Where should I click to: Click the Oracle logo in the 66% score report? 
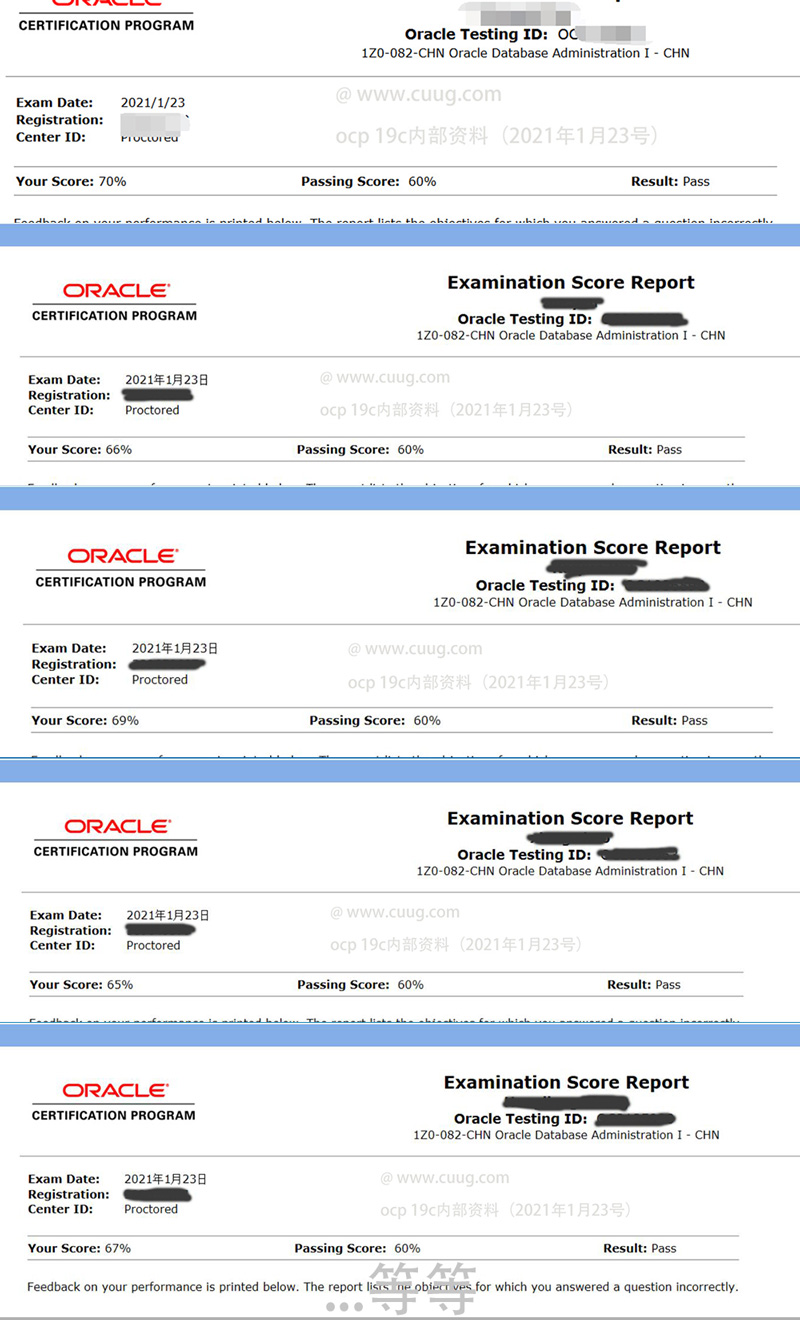pos(115,291)
